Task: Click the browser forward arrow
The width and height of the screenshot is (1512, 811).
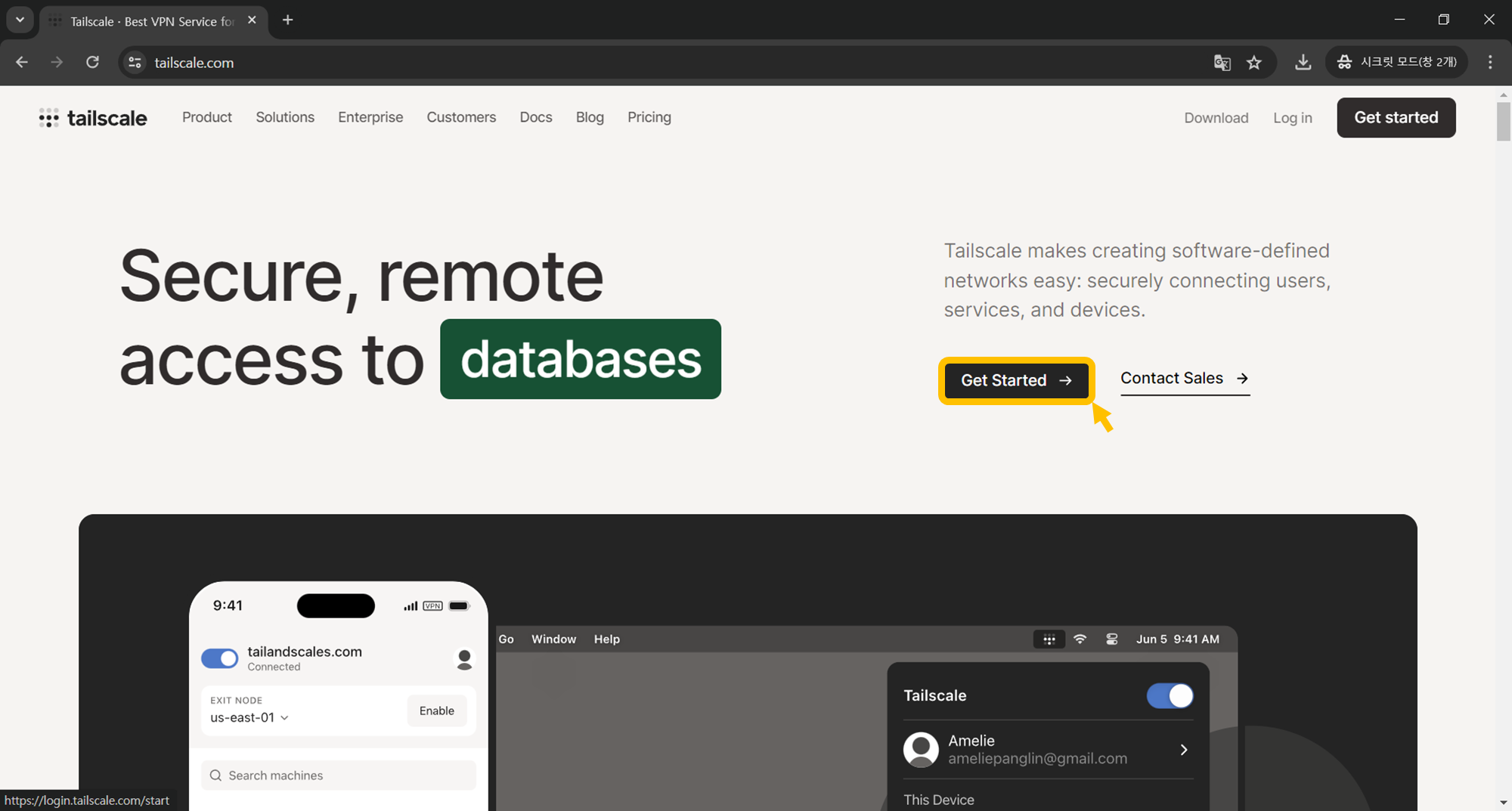Action: coord(57,62)
